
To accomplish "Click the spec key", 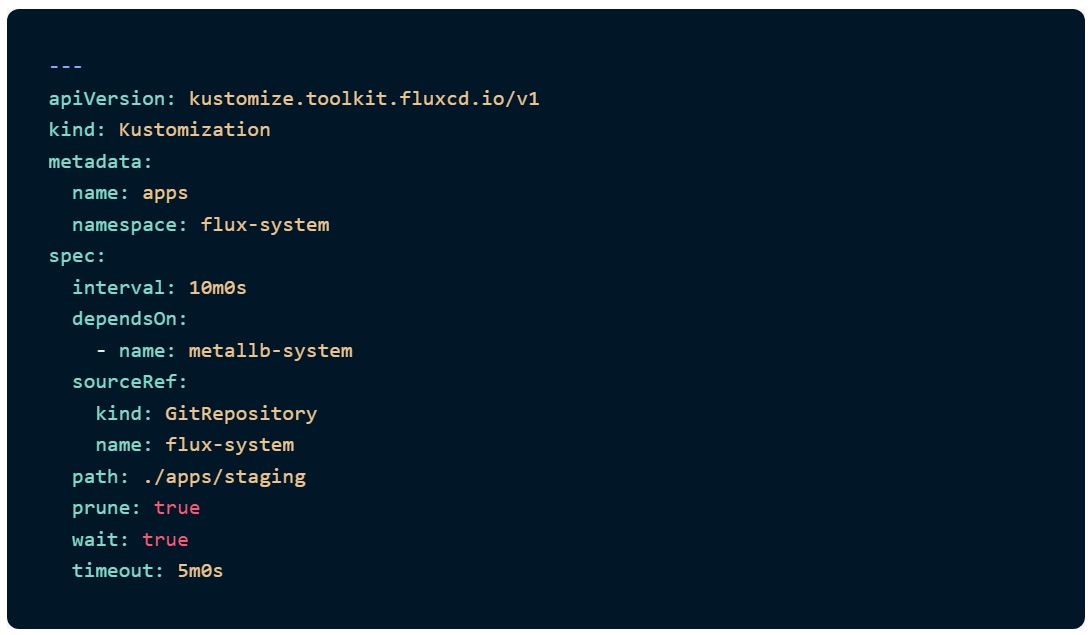I will 74,255.
